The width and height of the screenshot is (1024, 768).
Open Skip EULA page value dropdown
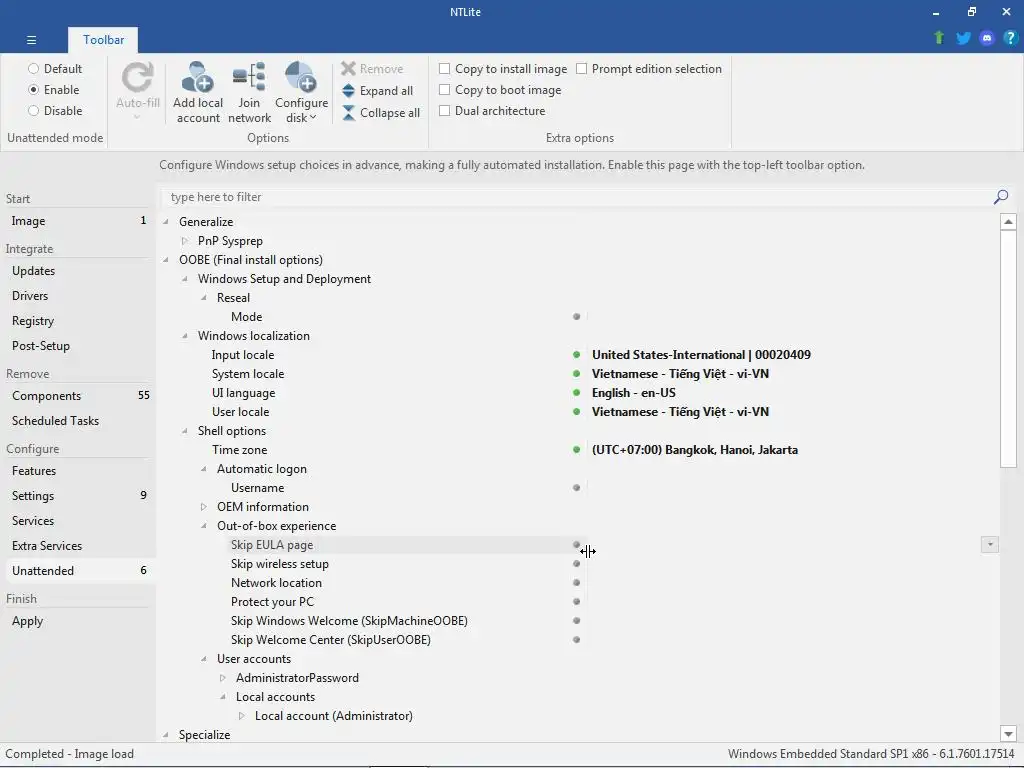(x=989, y=545)
